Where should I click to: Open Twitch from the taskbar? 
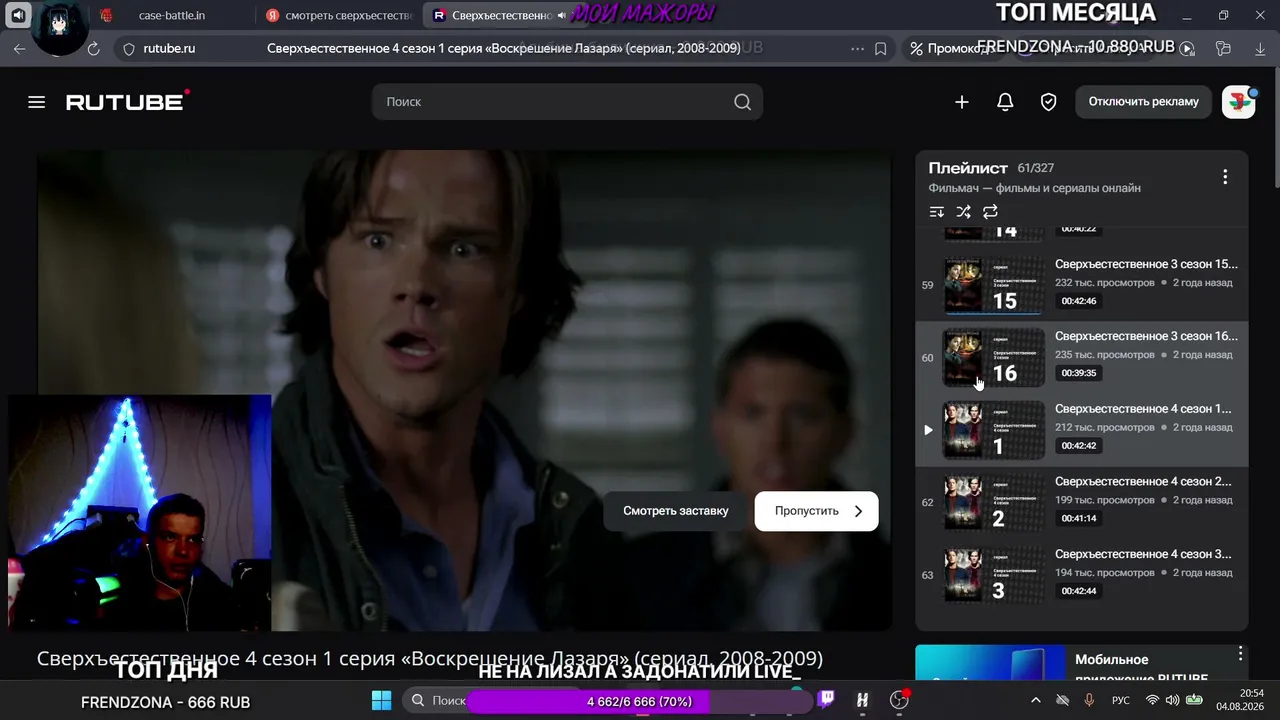click(826, 700)
